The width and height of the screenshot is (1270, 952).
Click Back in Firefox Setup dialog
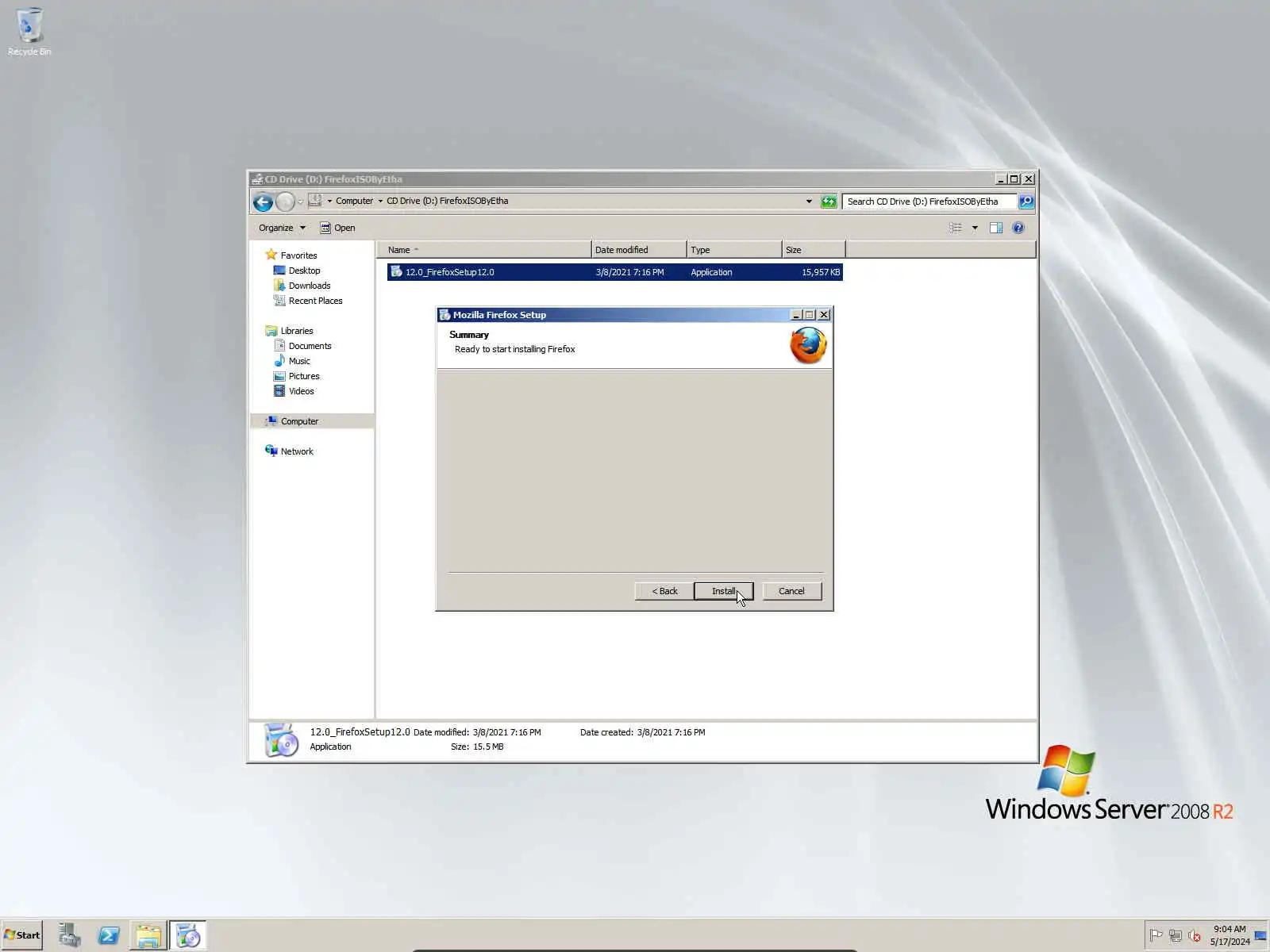[x=664, y=591]
